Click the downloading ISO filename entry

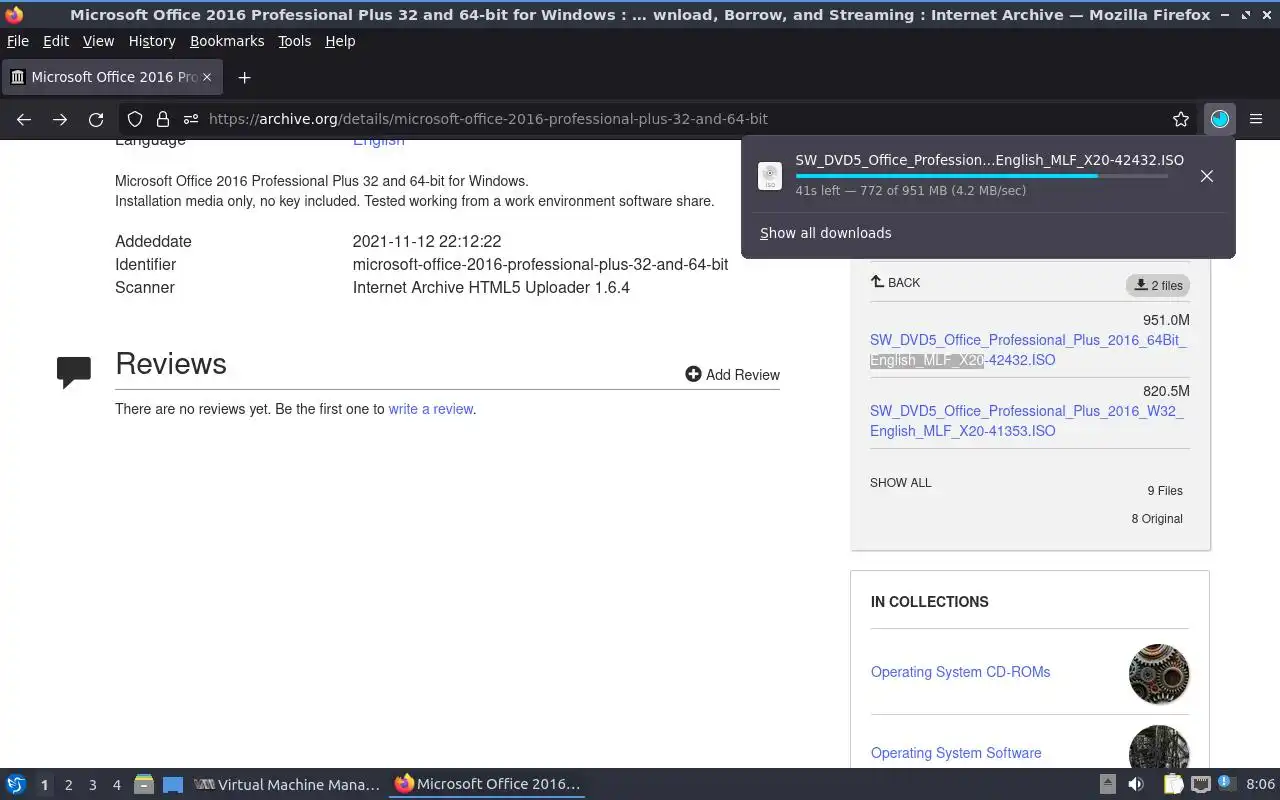coord(989,160)
